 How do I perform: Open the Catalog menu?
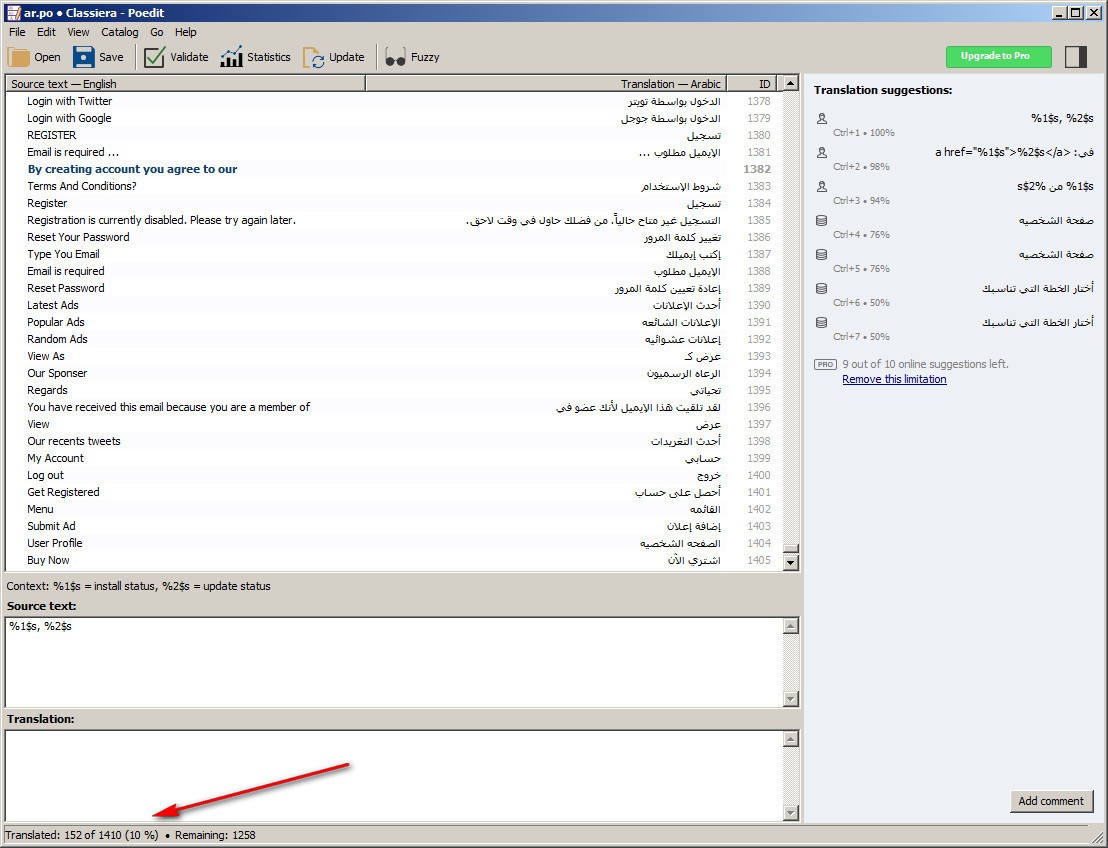point(119,32)
